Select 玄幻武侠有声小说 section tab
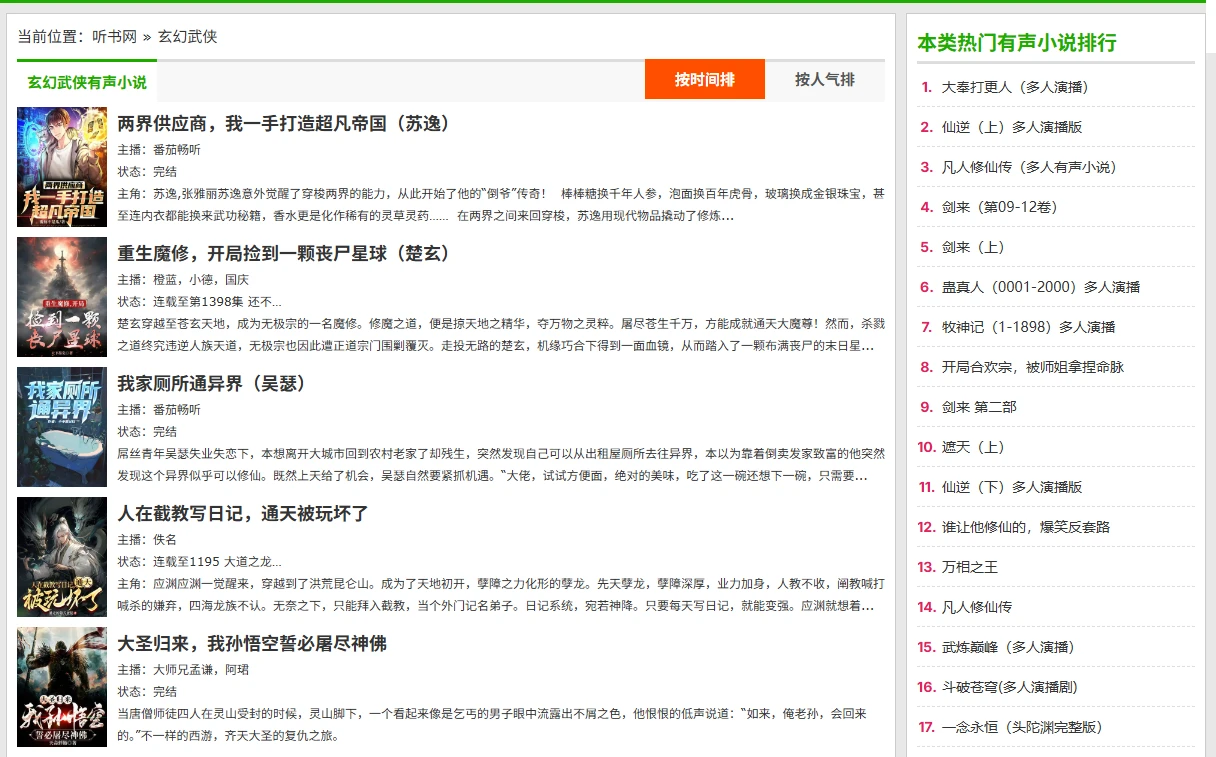This screenshot has height=757, width=1216. 87,82
